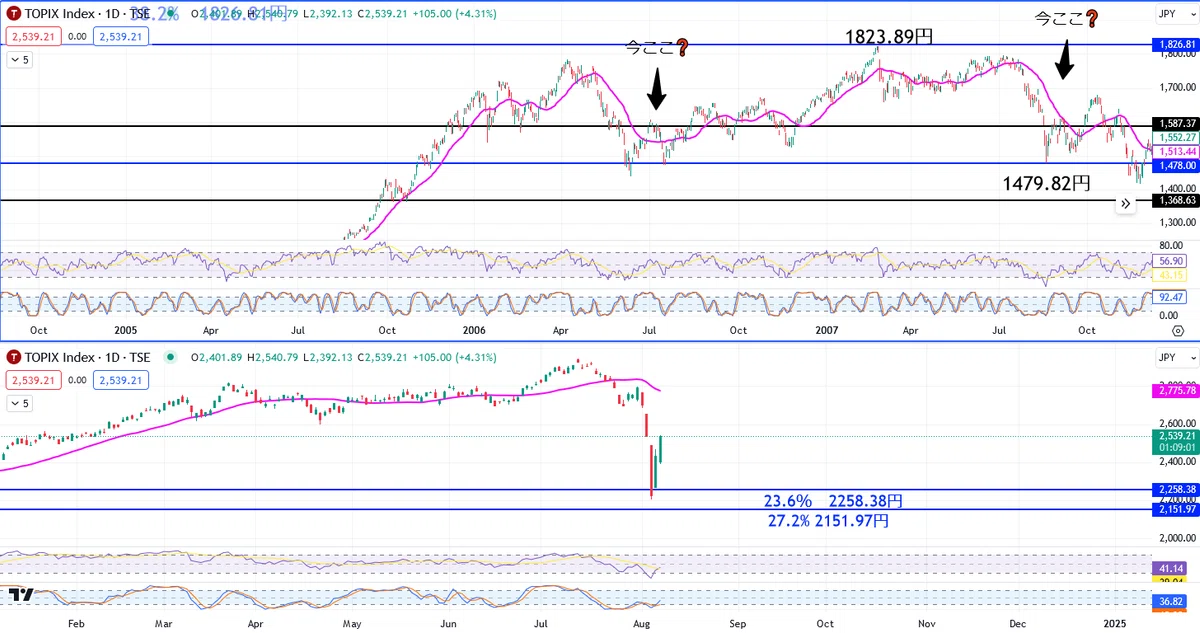Select the 1,826.81 price label on the scale

(1175, 45)
